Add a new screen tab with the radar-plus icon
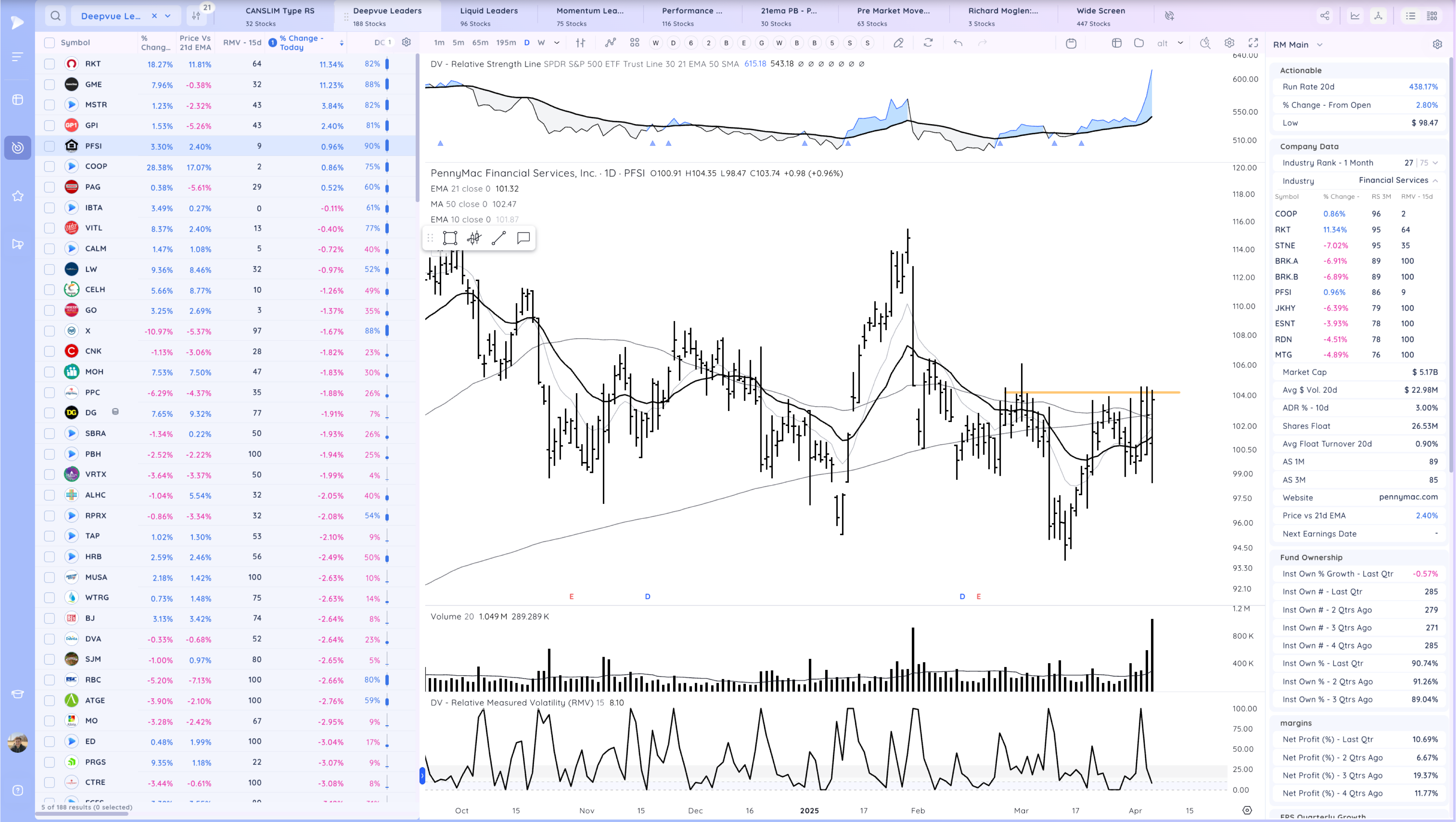The height and width of the screenshot is (822, 1456). [x=1170, y=16]
